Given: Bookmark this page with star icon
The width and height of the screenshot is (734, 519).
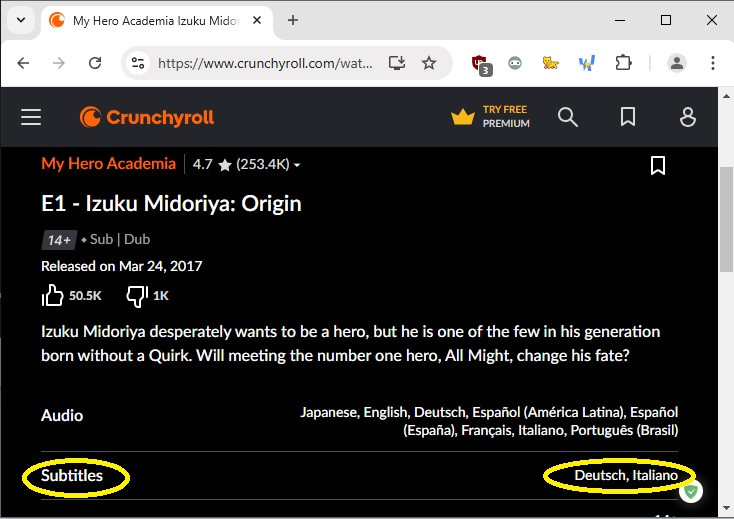Looking at the screenshot, I should click(x=429, y=63).
